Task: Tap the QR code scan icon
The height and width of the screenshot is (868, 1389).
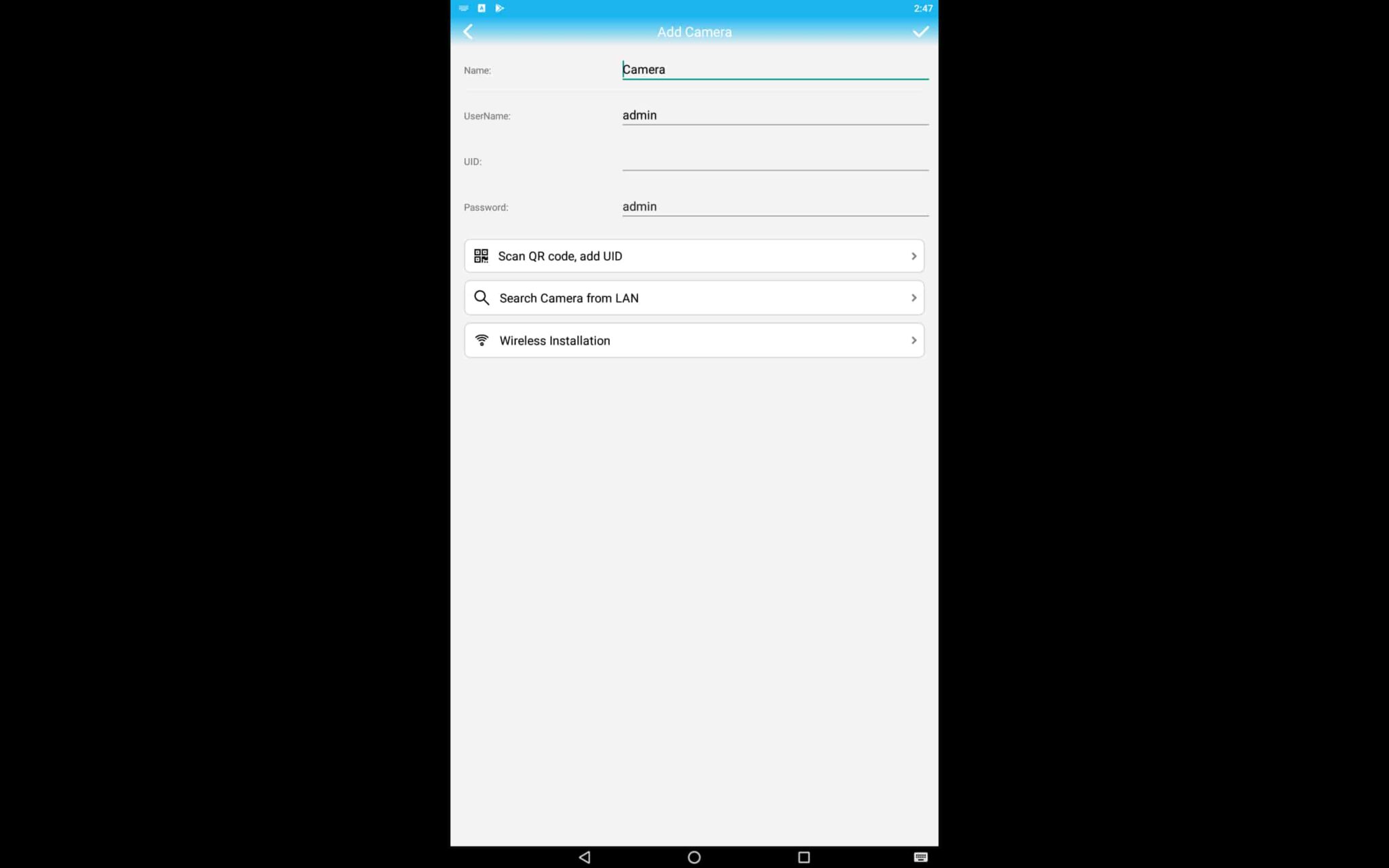Action: click(x=482, y=256)
